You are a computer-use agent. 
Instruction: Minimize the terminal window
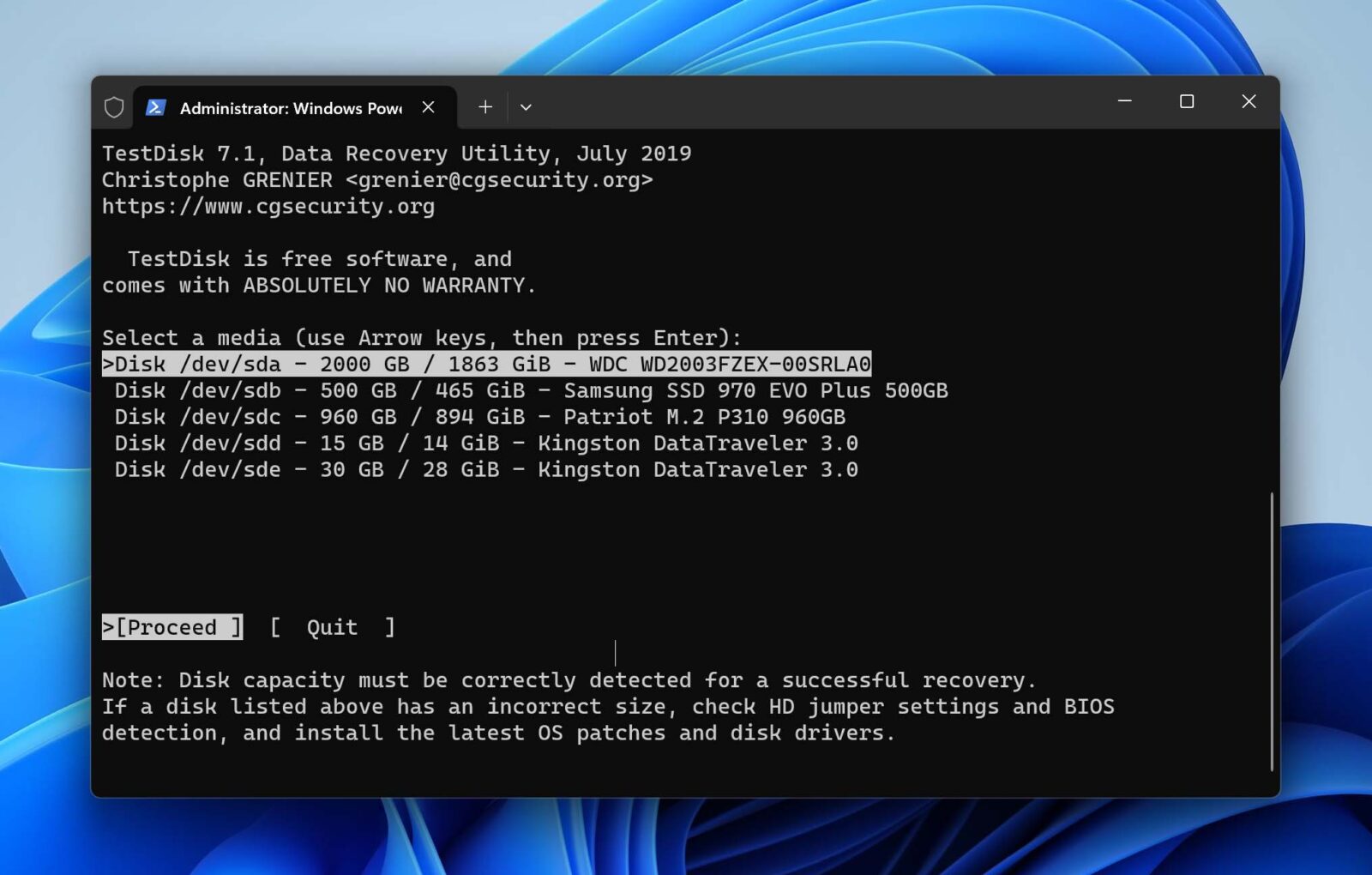click(1124, 101)
